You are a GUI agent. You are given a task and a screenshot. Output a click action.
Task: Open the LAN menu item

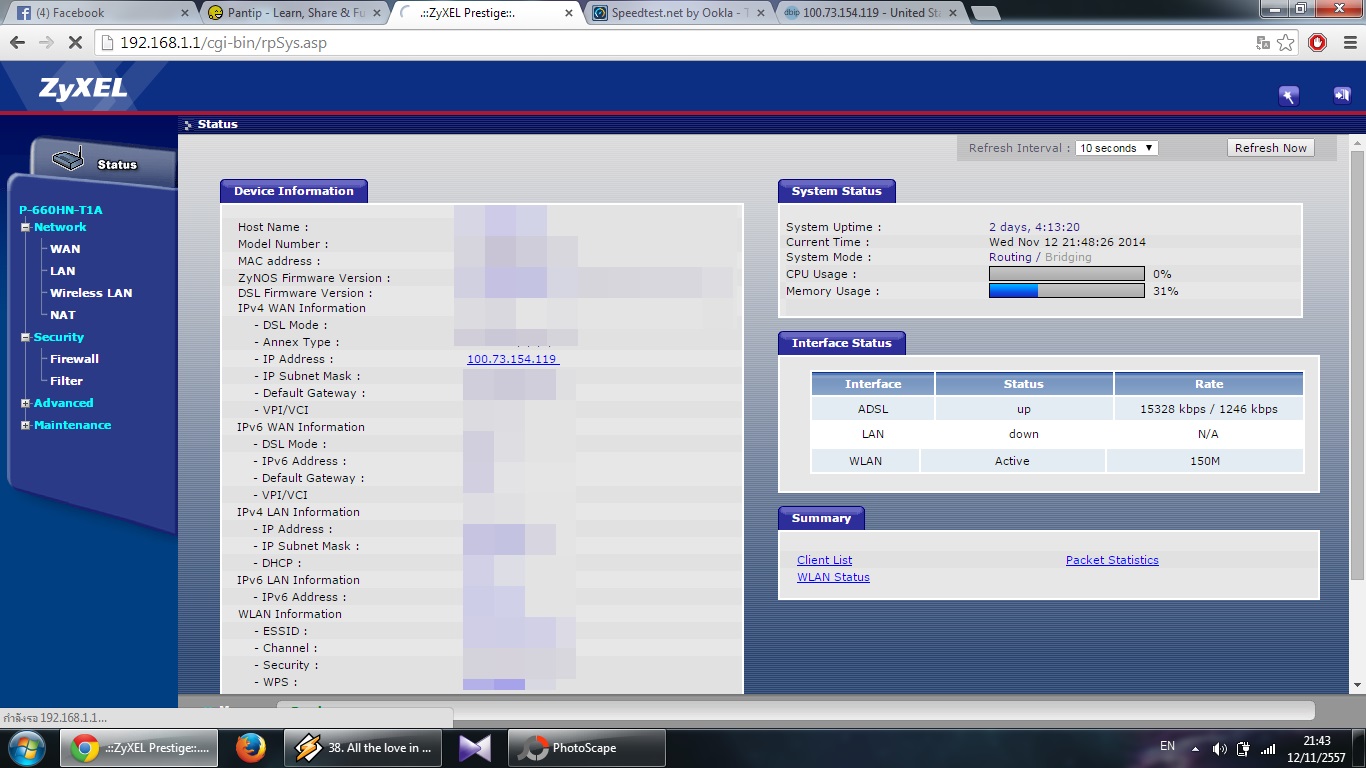63,271
